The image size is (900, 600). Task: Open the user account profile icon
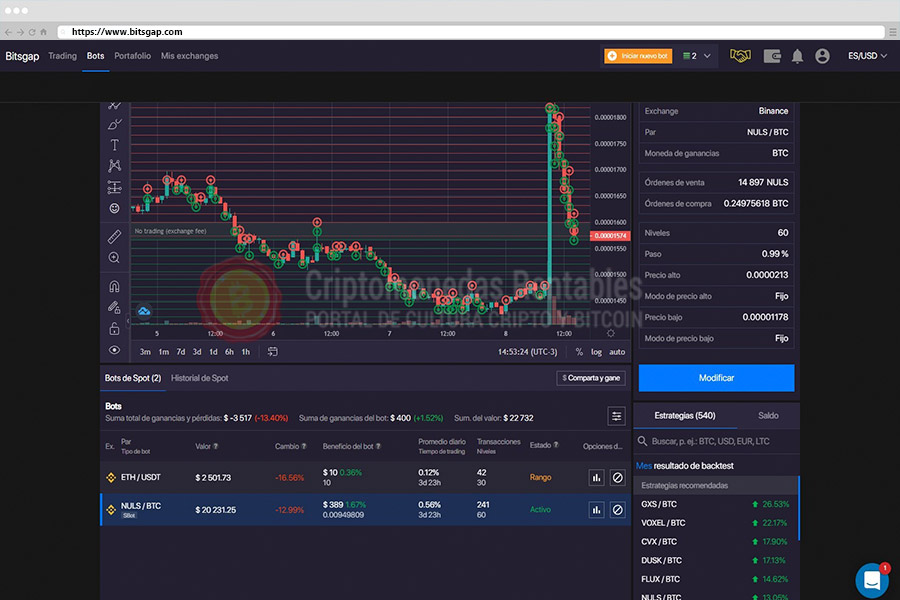[x=823, y=56]
